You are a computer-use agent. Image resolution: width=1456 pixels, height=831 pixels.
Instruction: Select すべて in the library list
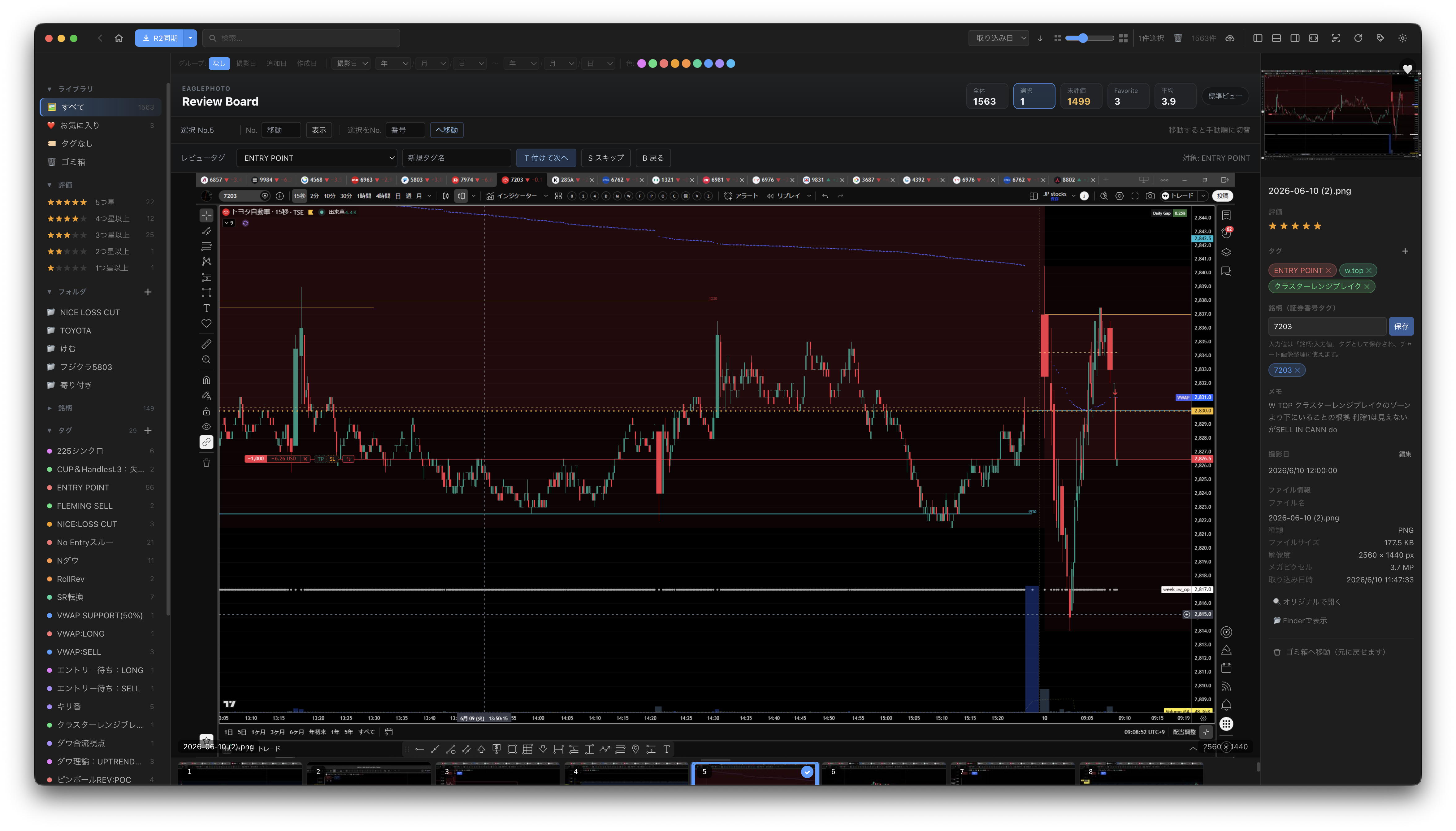click(x=101, y=107)
